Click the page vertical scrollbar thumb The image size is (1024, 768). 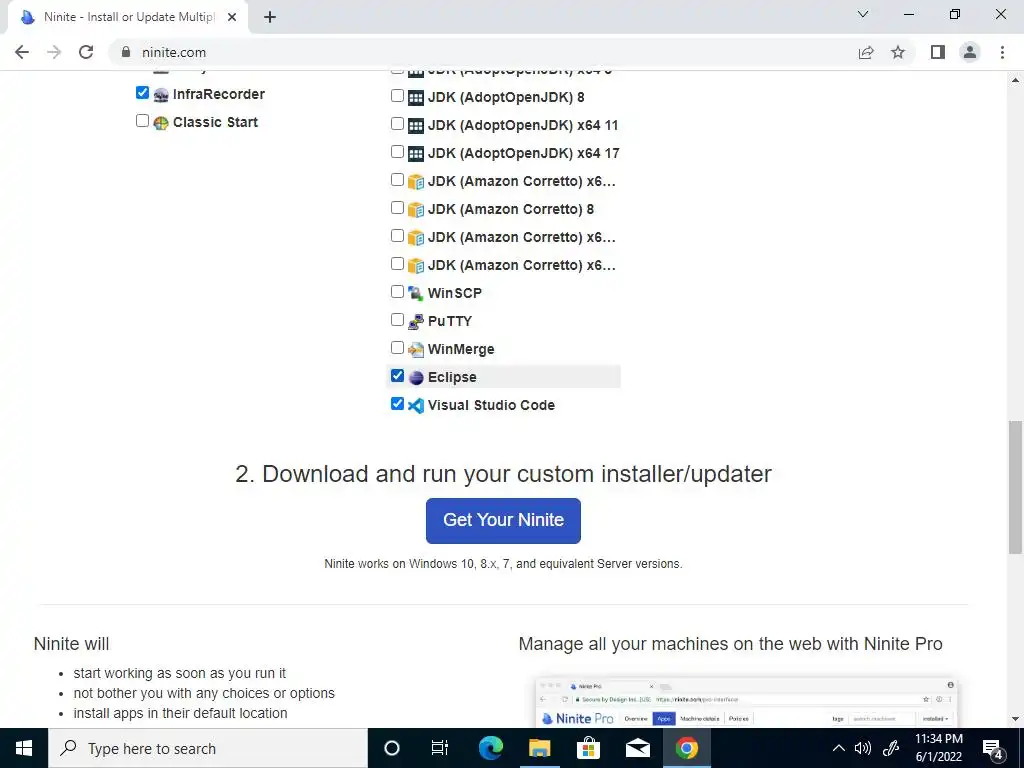1015,487
